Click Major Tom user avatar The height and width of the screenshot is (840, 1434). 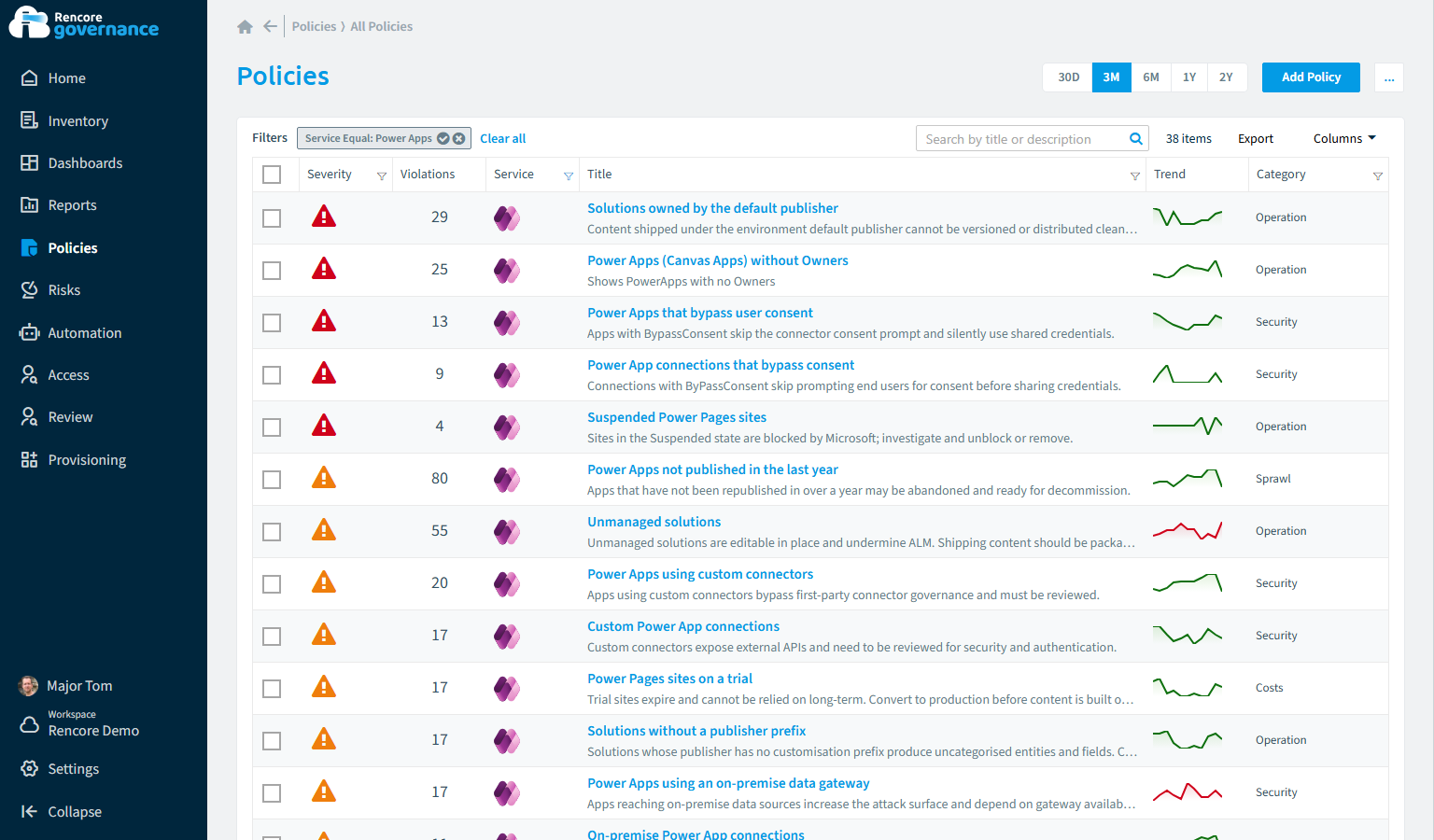click(x=29, y=686)
